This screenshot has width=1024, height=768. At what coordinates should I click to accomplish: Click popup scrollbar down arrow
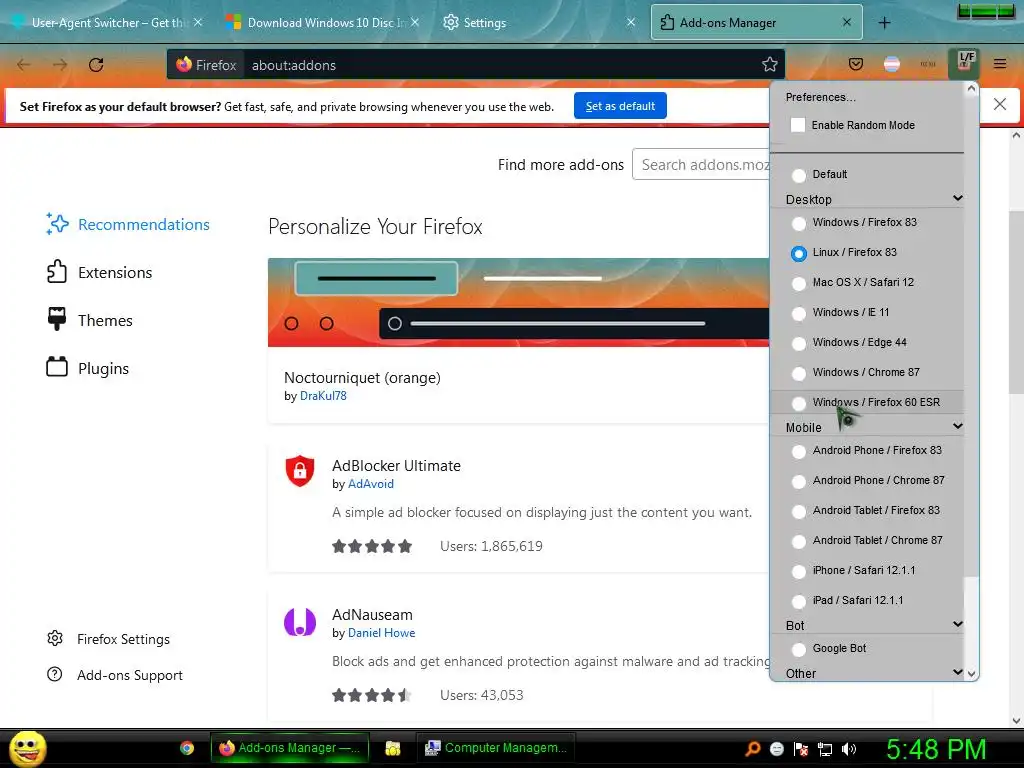971,673
